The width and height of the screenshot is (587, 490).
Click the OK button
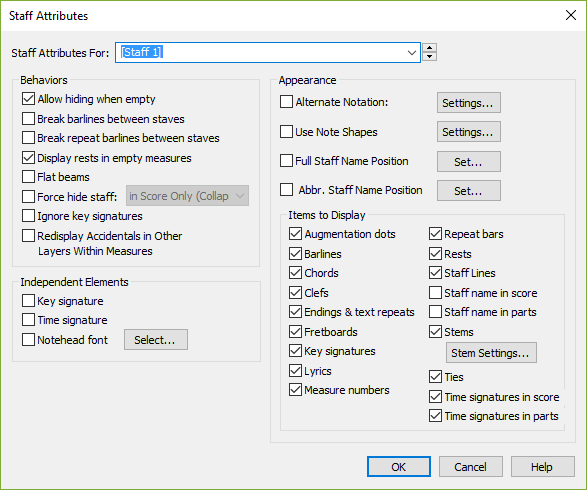click(x=399, y=466)
